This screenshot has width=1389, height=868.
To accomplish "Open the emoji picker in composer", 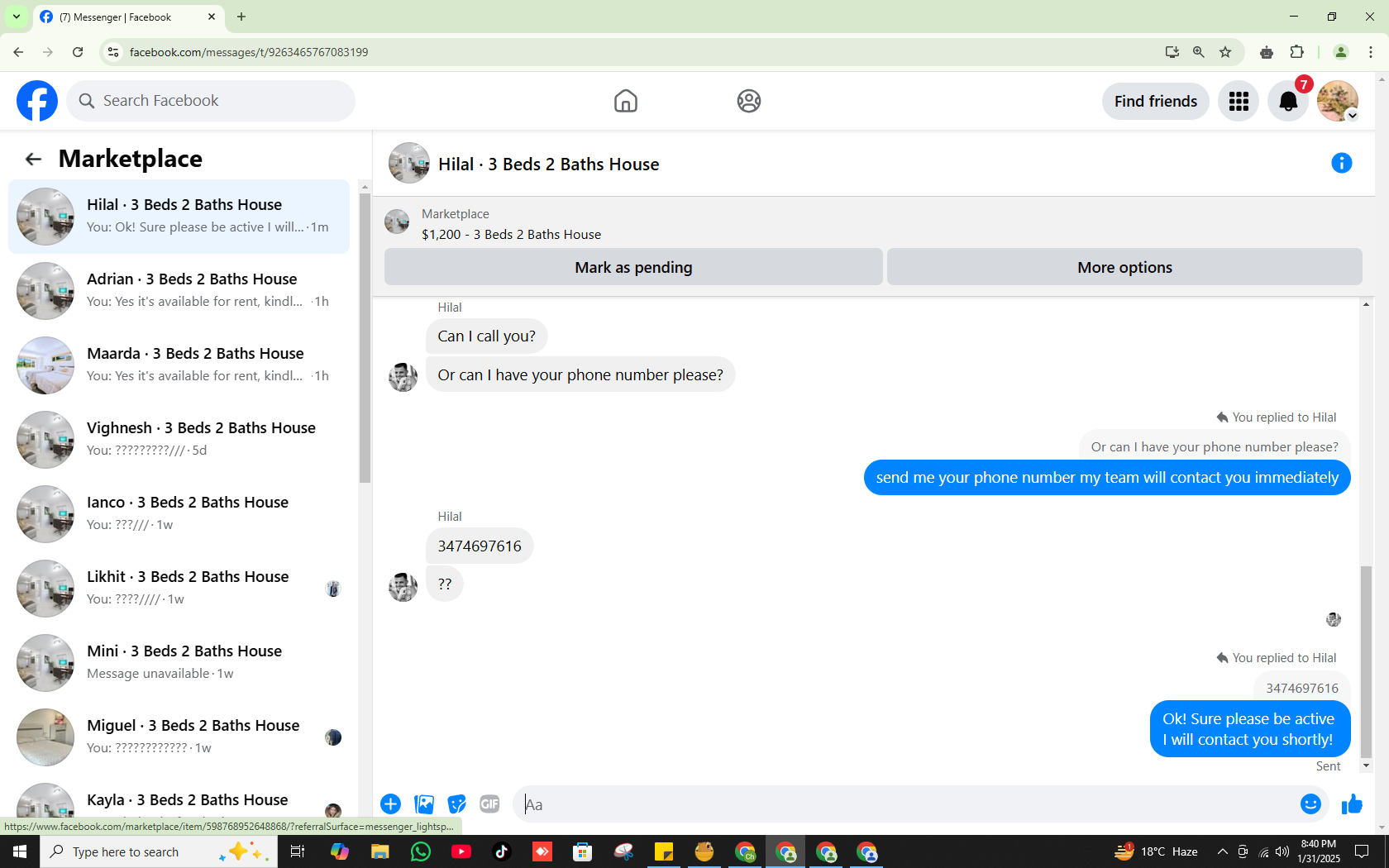I will [1310, 804].
